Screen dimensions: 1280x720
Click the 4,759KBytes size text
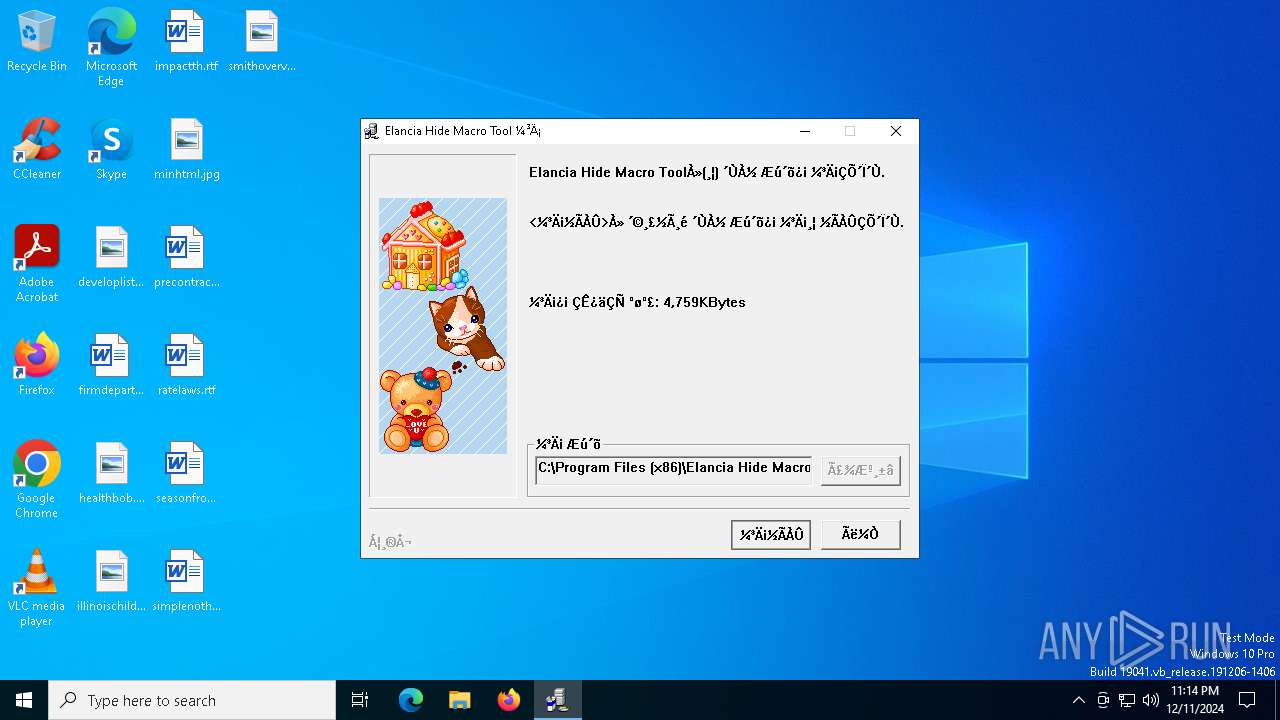point(704,302)
